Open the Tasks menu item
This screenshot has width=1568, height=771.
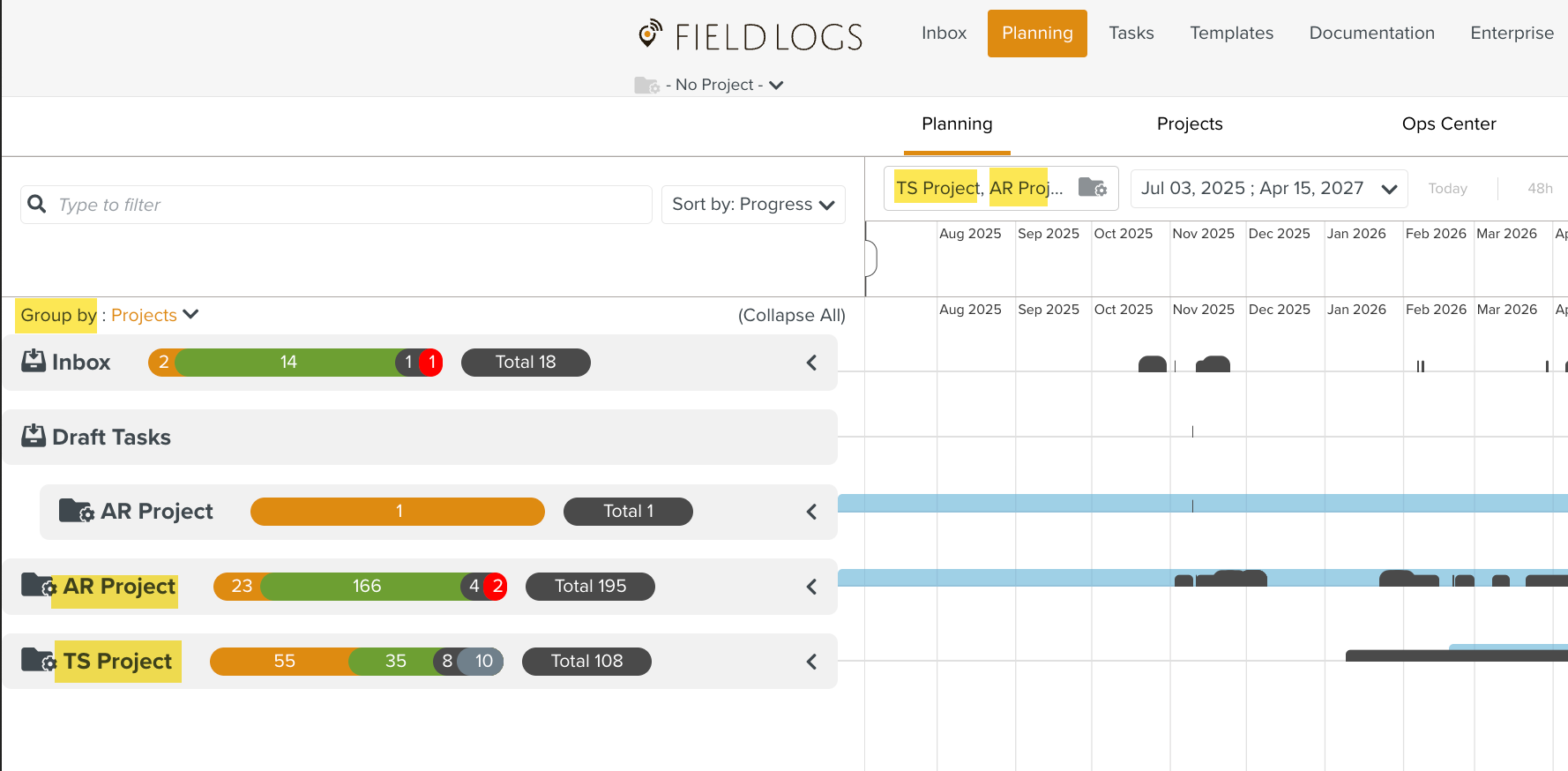1131,34
